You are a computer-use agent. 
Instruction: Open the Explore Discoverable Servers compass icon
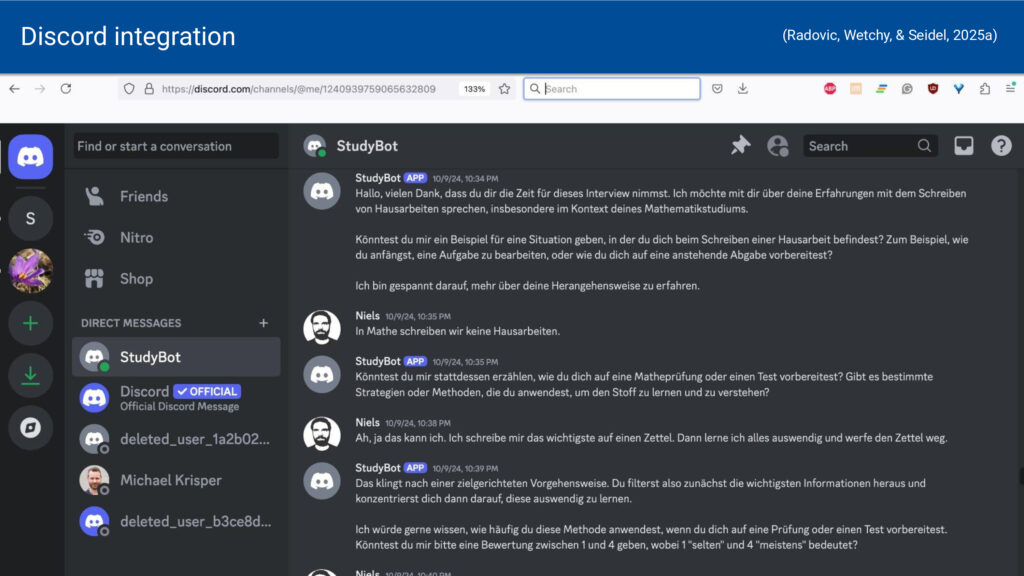30,428
